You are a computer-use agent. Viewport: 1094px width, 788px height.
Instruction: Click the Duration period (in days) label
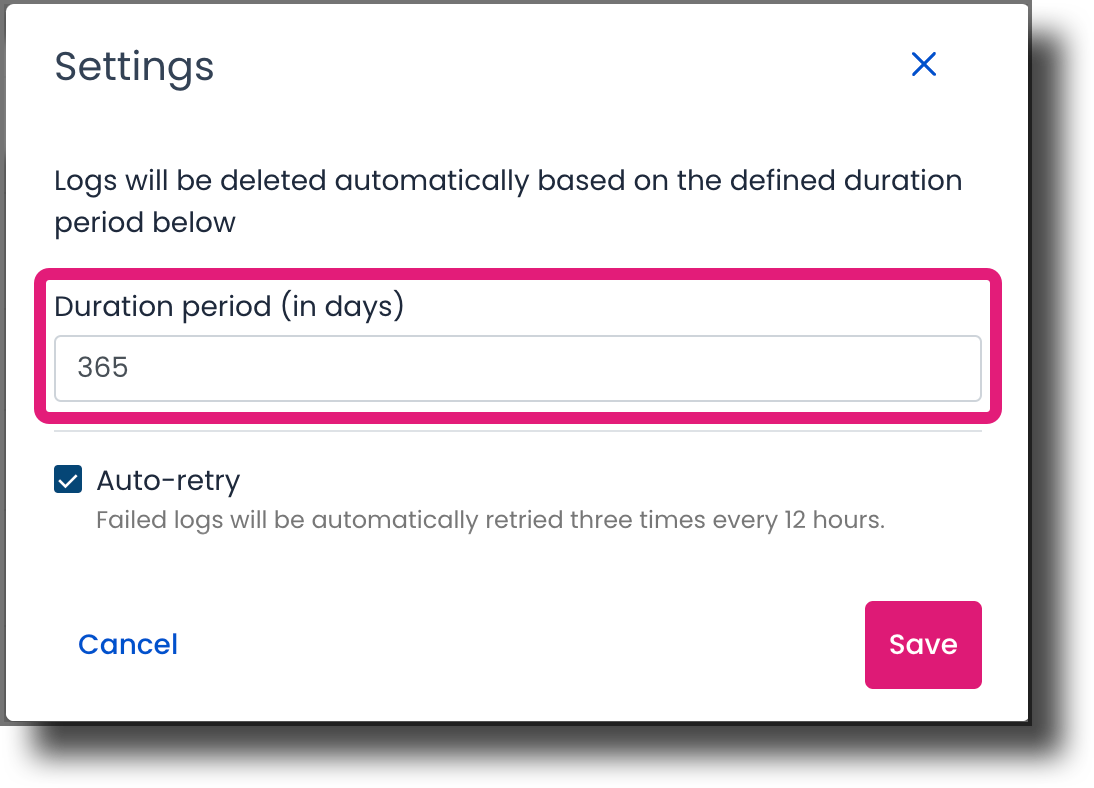pos(228,306)
